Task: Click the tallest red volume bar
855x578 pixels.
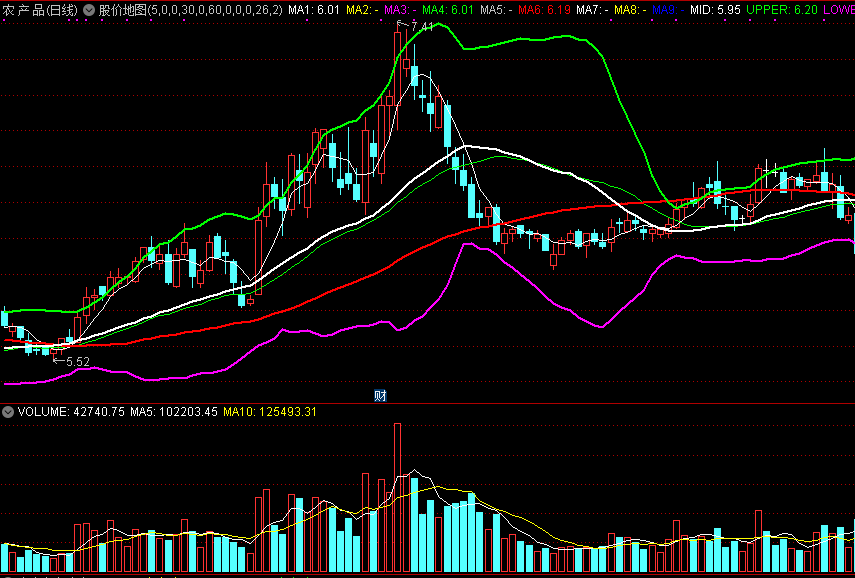Action: click(x=398, y=497)
